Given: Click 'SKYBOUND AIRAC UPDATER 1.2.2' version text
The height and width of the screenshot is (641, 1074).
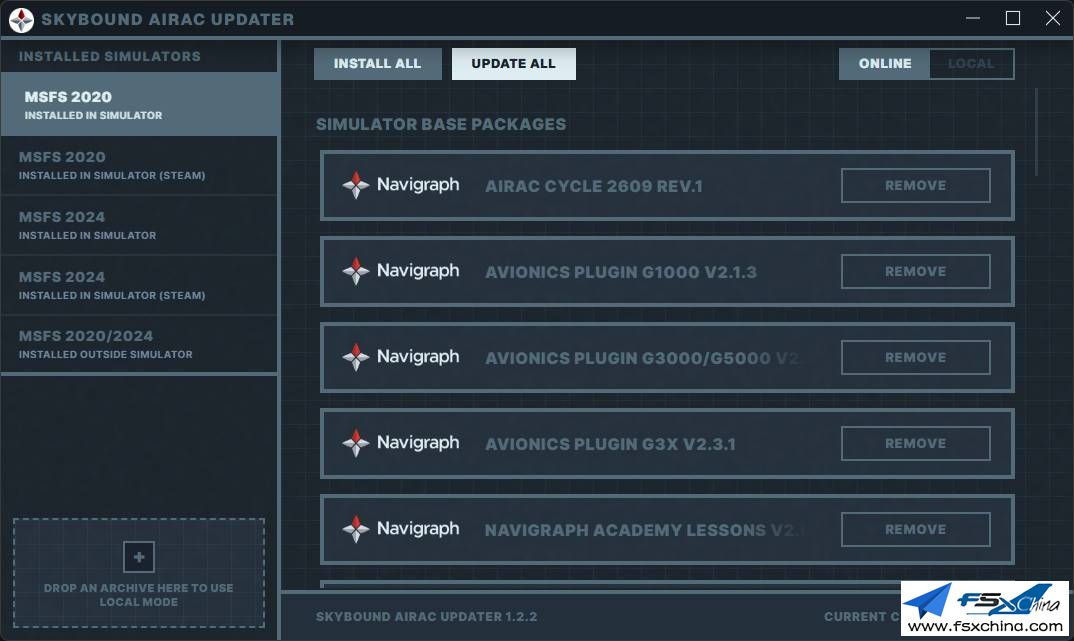Looking at the screenshot, I should pos(426,616).
